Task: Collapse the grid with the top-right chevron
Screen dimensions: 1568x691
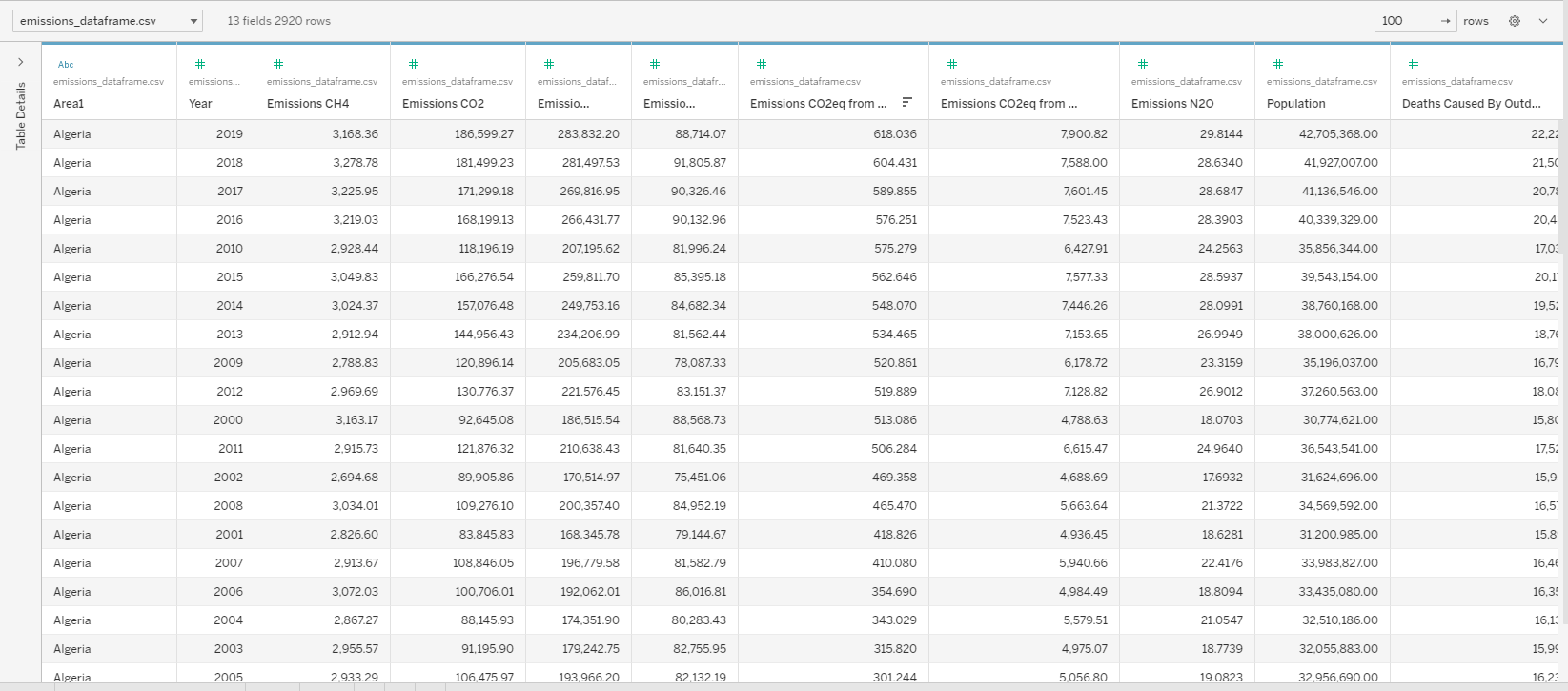Action: [1543, 21]
